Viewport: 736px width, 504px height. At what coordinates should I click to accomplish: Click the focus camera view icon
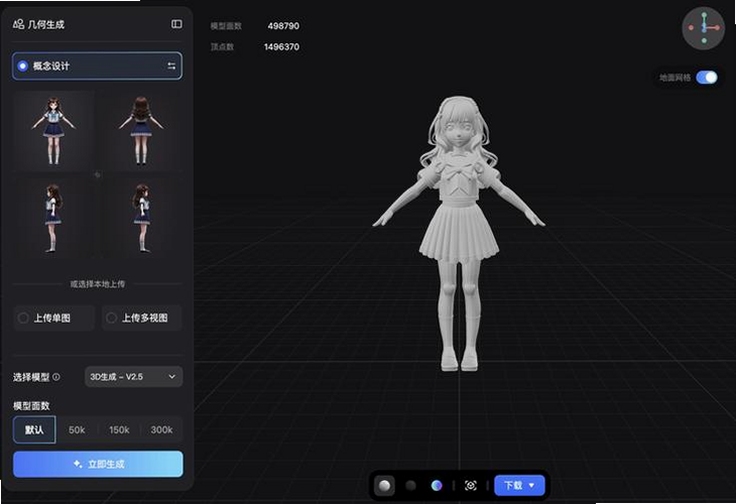(470, 485)
